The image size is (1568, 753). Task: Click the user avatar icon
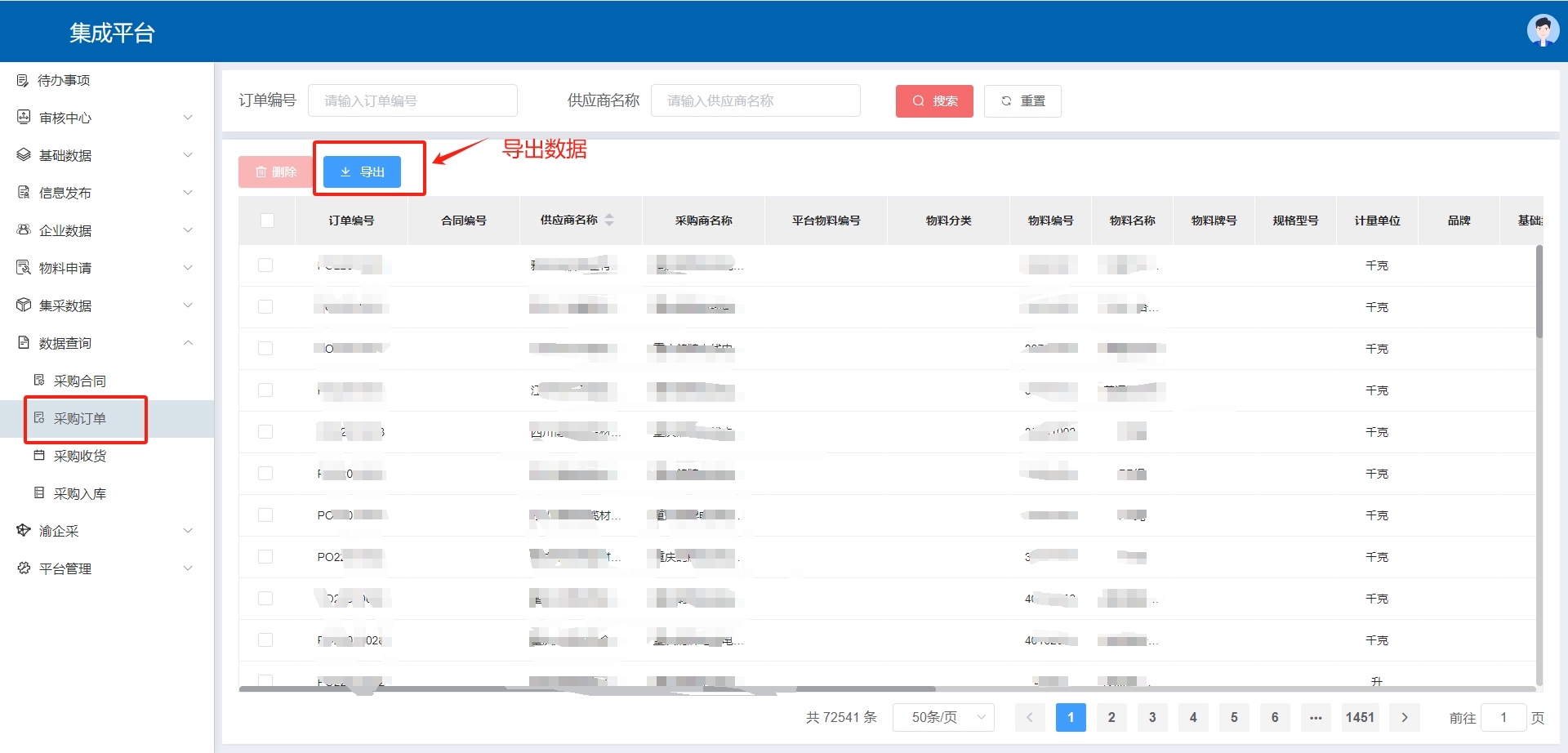click(1542, 31)
